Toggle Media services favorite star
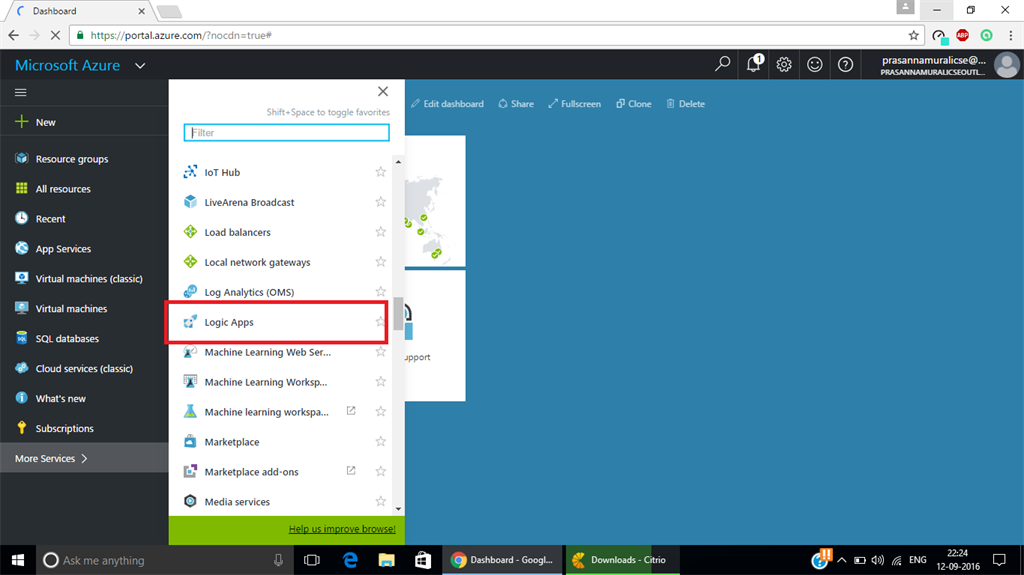The image size is (1024, 575). [381, 501]
